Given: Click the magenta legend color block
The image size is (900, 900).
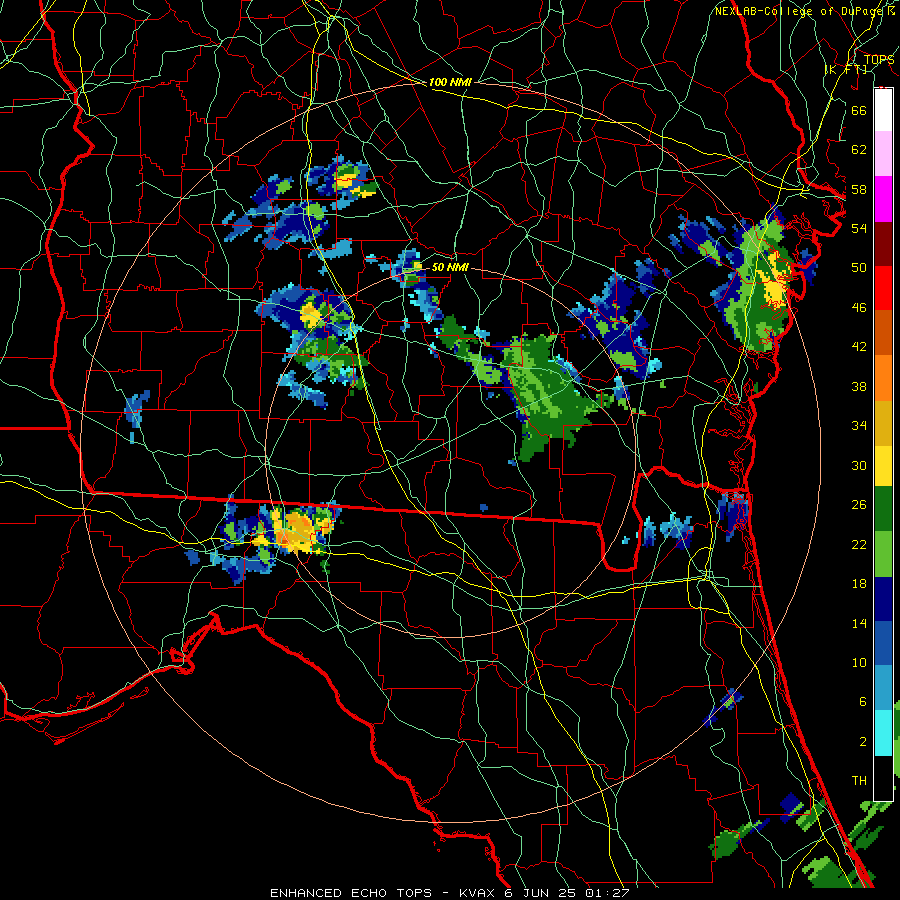Looking at the screenshot, I should click(x=883, y=199).
